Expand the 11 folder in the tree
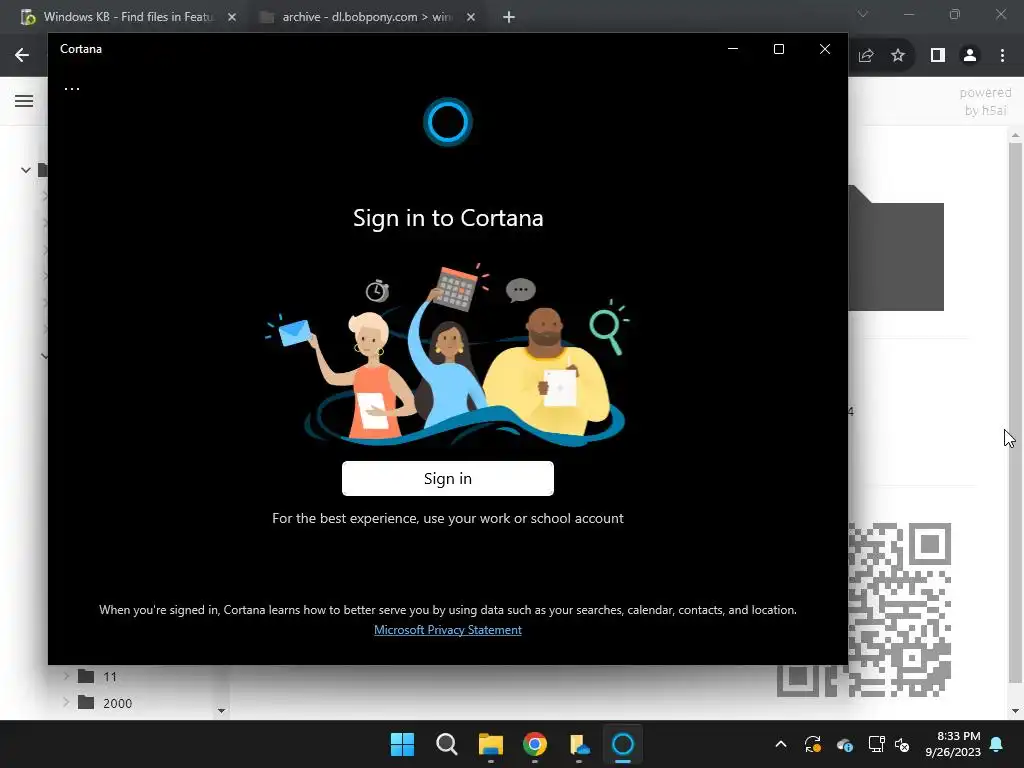1024x768 pixels. tap(66, 677)
